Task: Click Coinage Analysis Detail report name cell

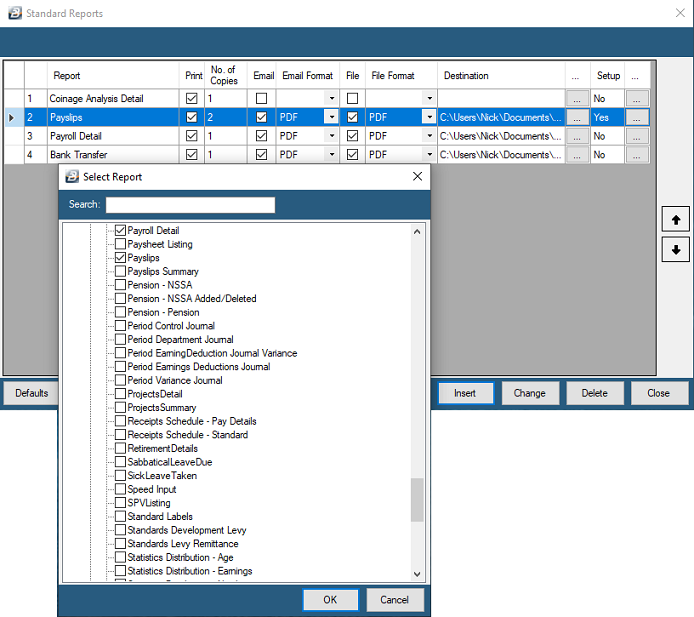Action: (113, 98)
